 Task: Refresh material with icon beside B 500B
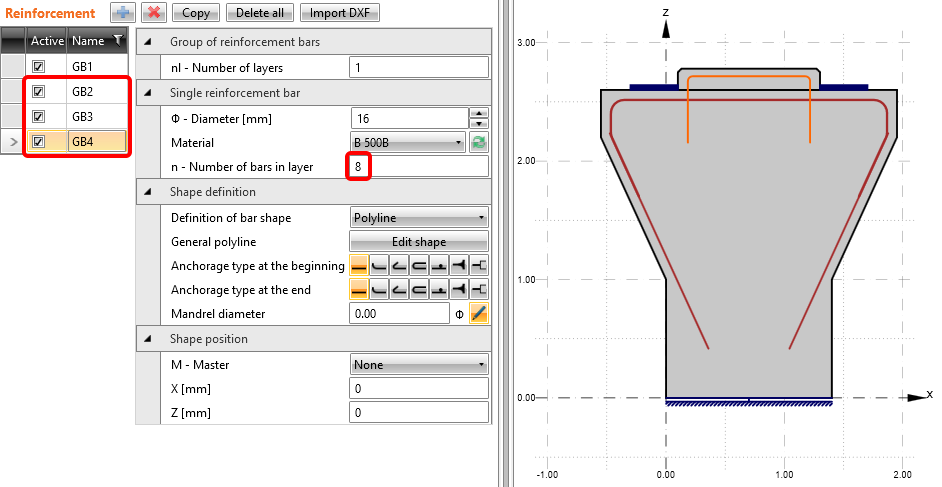pos(479,143)
